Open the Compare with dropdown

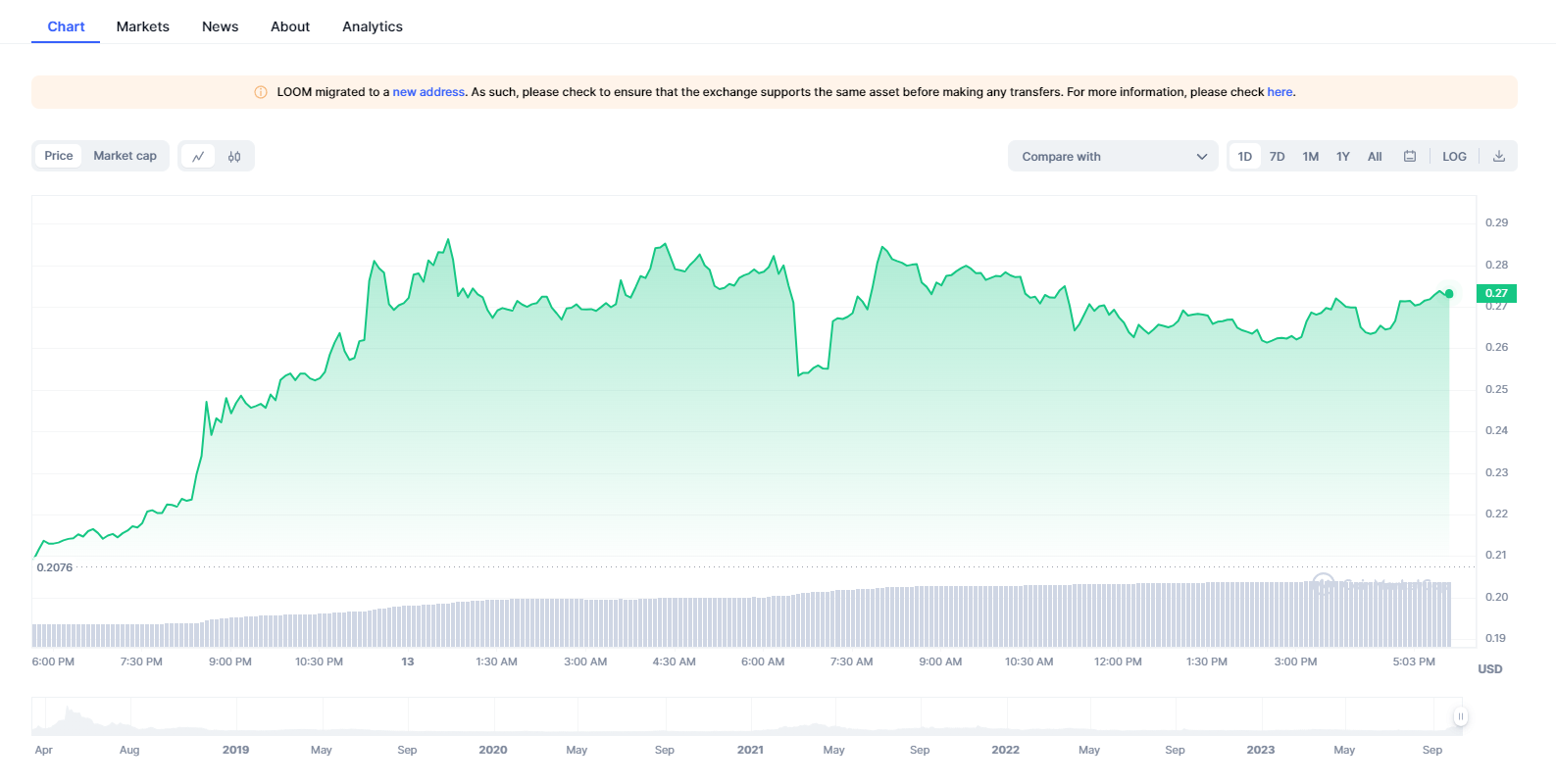(x=1113, y=156)
